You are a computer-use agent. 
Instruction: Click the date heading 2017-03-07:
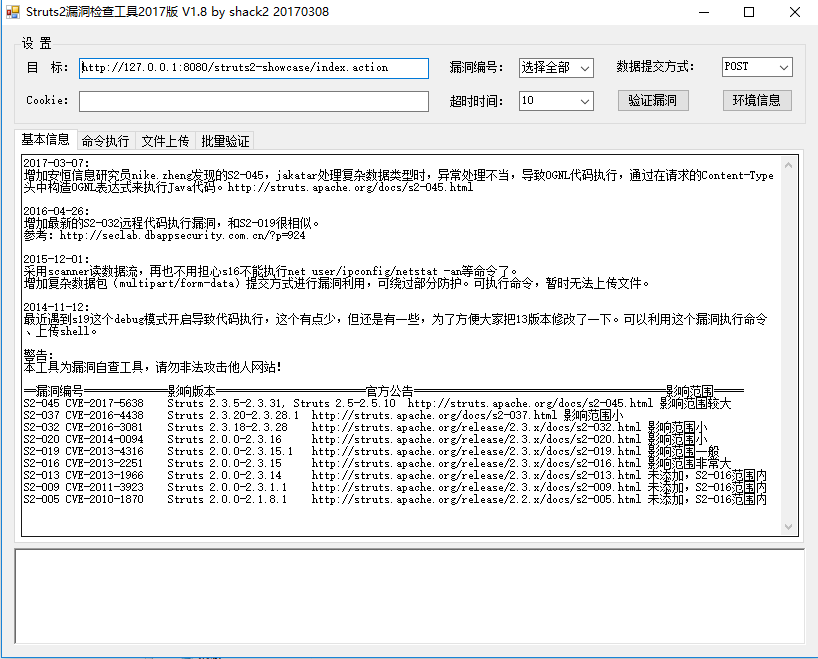coord(56,163)
